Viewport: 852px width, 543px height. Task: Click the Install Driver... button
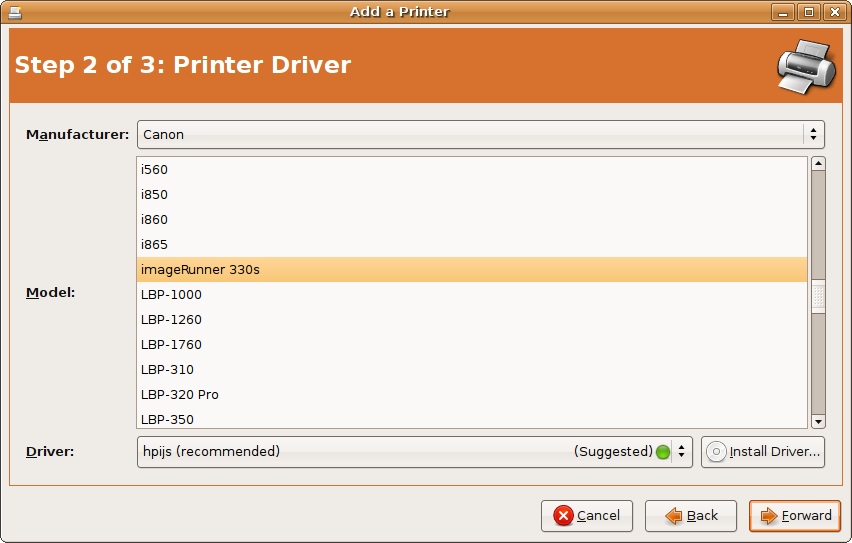(763, 452)
